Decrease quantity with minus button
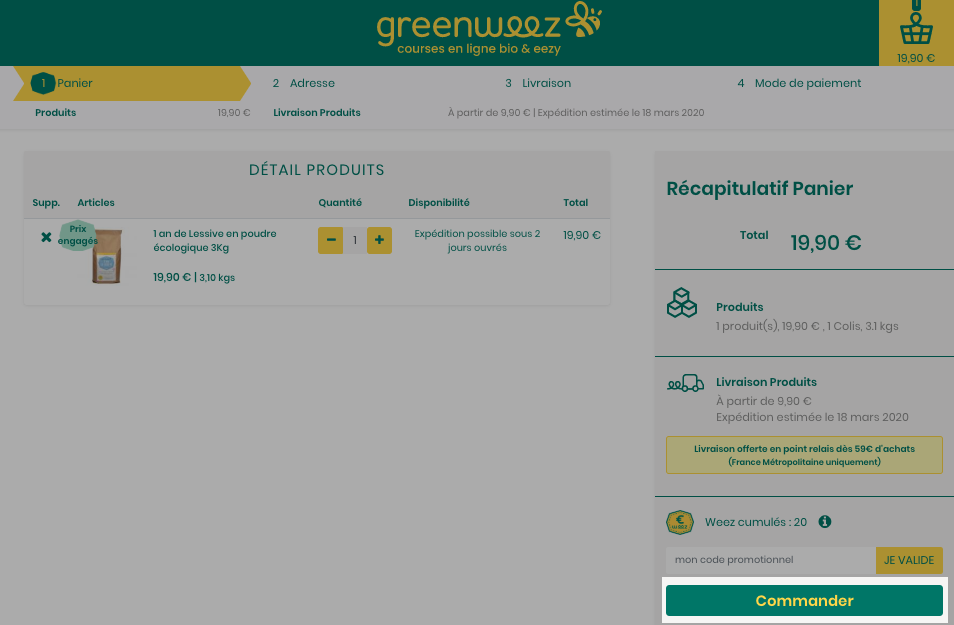The image size is (954, 625). [330, 240]
